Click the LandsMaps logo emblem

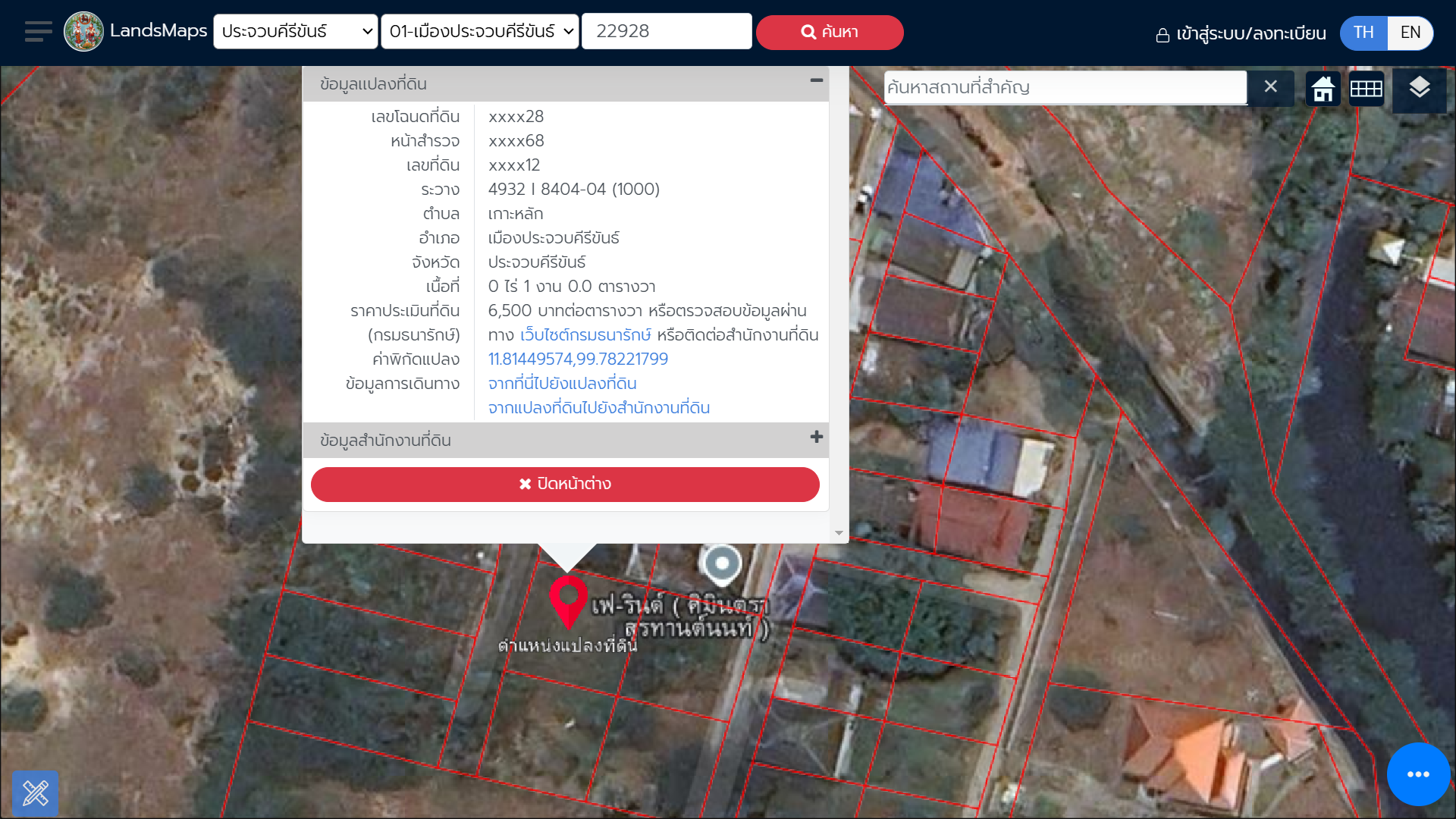tap(83, 32)
